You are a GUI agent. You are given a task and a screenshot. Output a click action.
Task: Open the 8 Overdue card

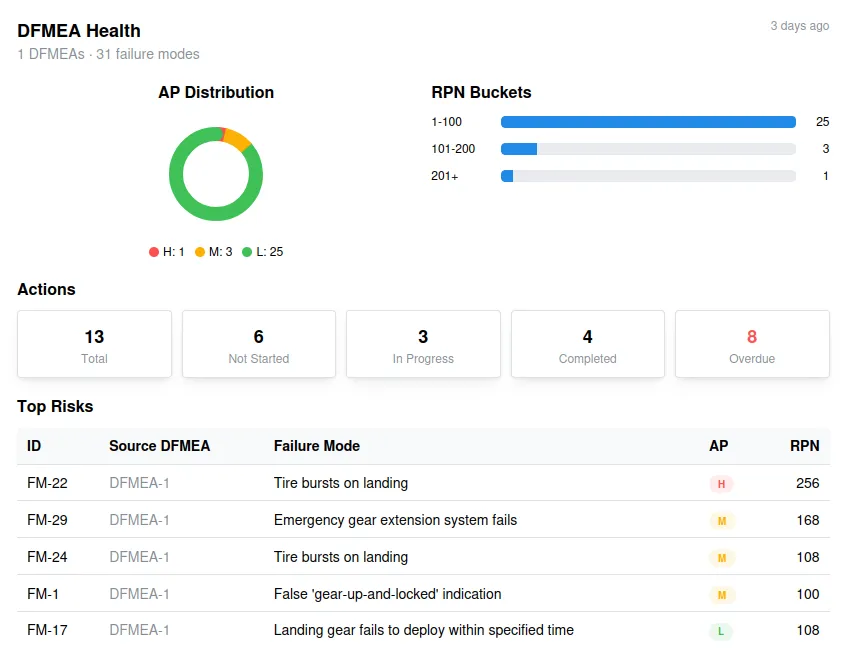tap(752, 344)
